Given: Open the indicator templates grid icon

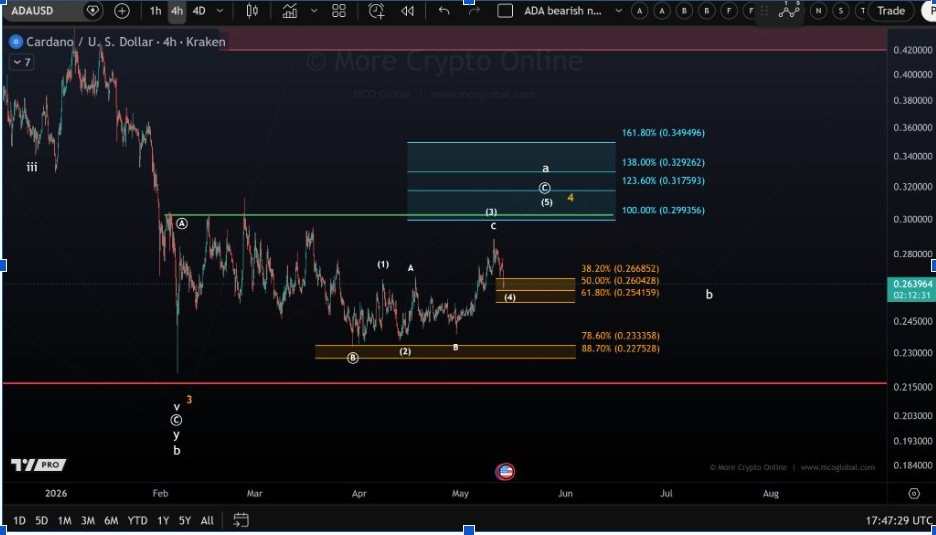Looking at the screenshot, I should click(338, 11).
